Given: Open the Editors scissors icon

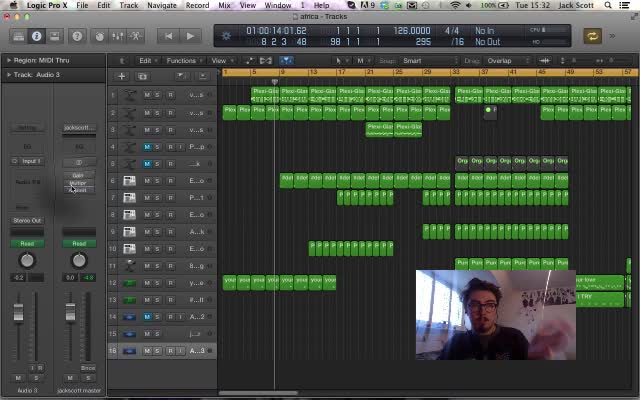Looking at the screenshot, I should click(x=135, y=36).
